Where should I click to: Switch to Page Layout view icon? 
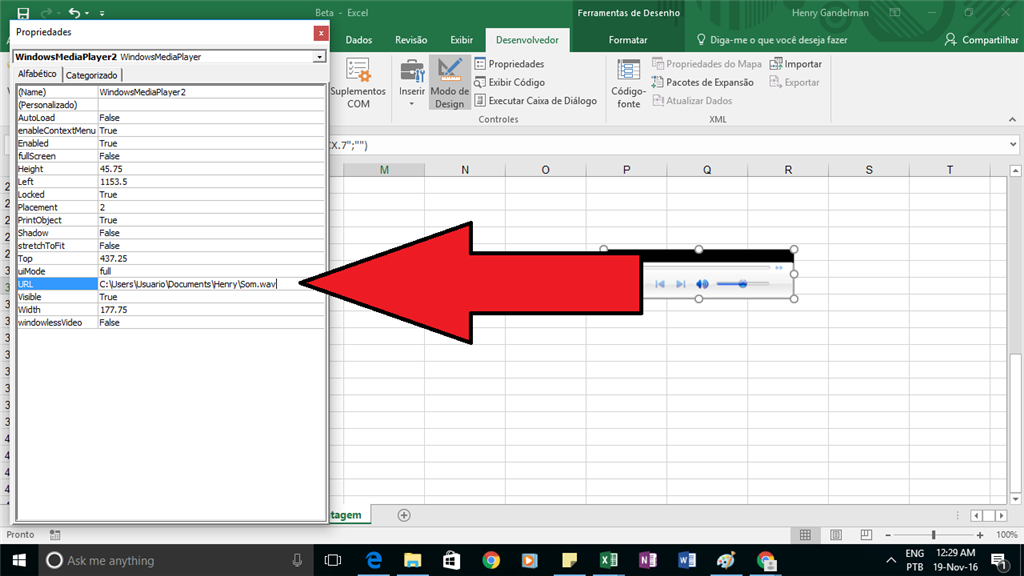pos(836,535)
